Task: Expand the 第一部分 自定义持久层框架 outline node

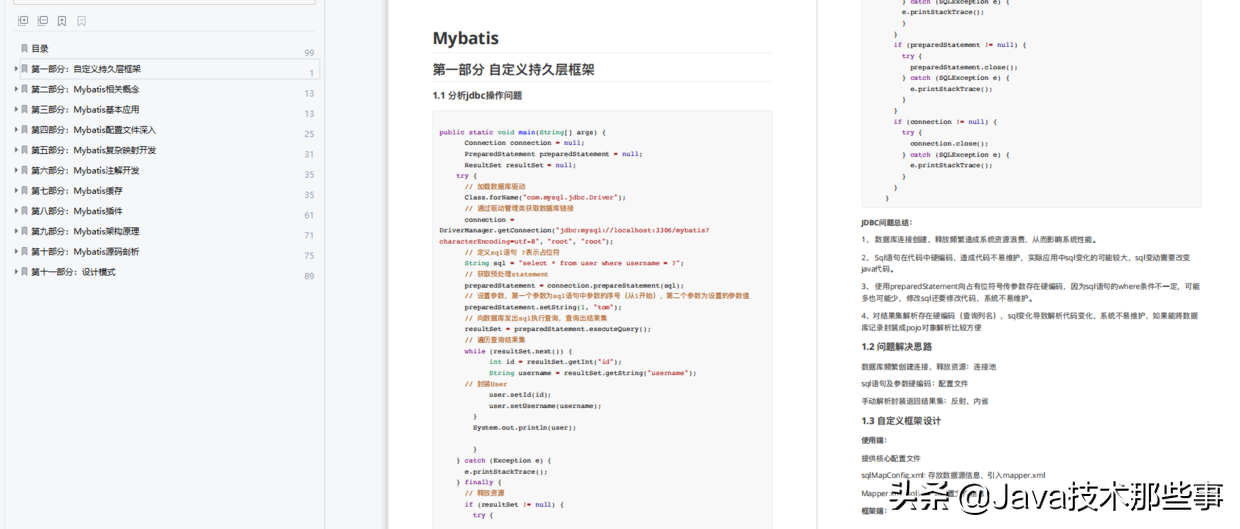Action: [16, 69]
